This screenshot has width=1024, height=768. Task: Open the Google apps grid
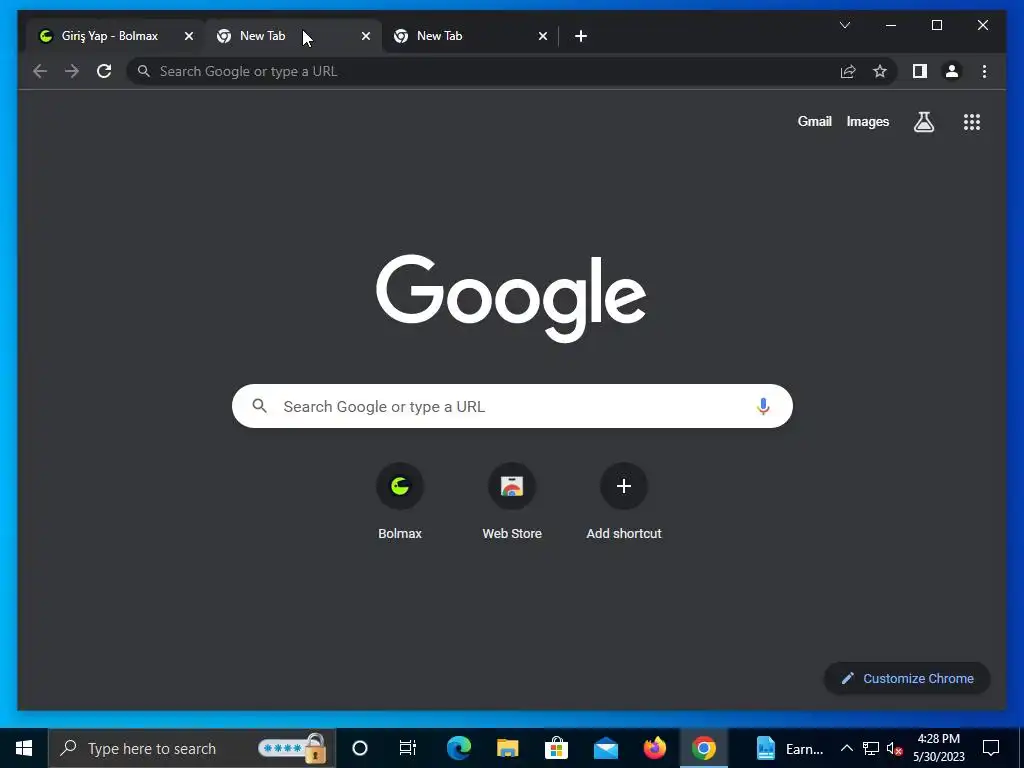(972, 122)
